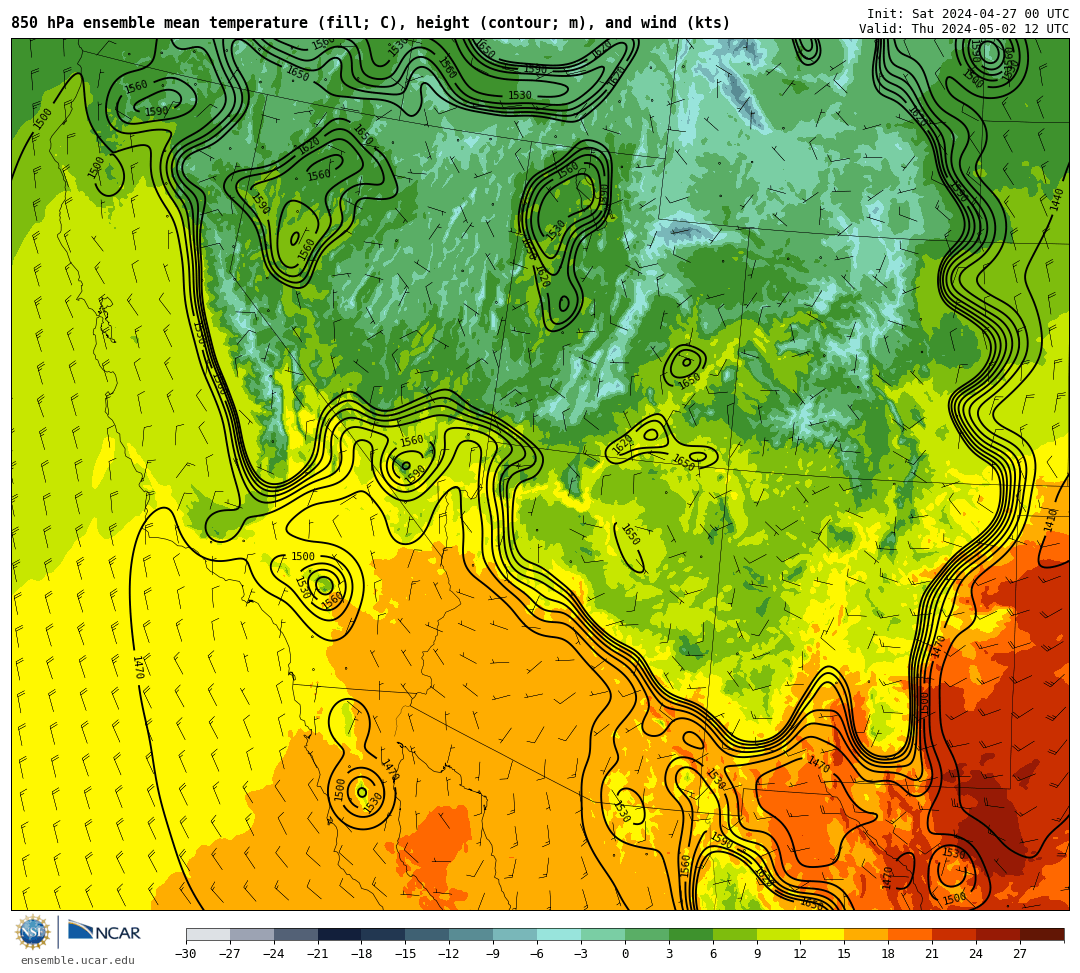Viewport: 1080px width, 973px height.
Task: Click the 15 colorbar tick label
Action: coord(844,954)
